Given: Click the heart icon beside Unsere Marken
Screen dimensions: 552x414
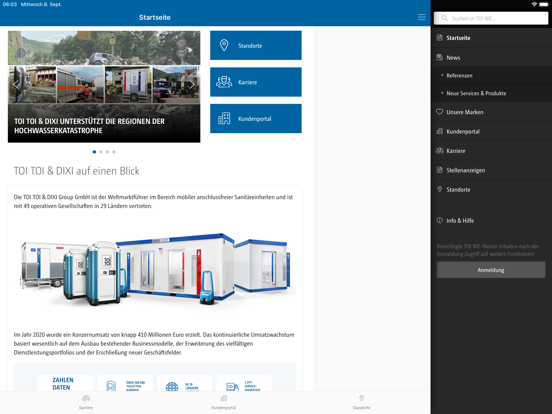Looking at the screenshot, I should coord(439,112).
